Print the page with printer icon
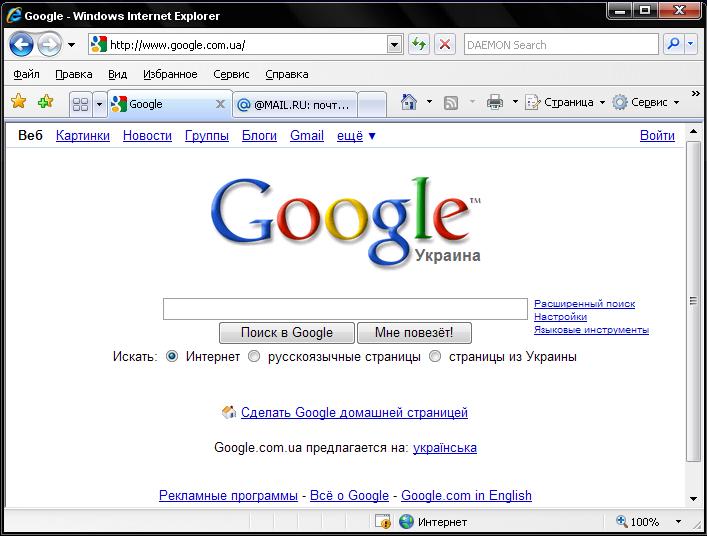Viewport: 707px width, 536px height. 495,102
